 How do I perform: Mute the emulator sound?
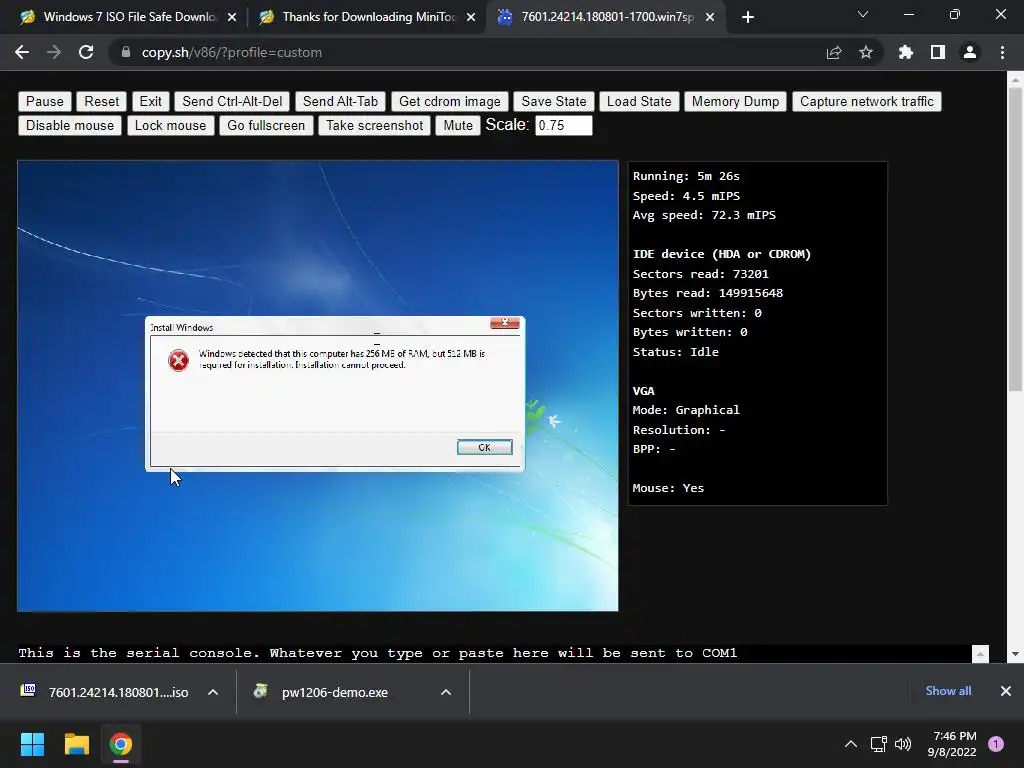click(x=458, y=125)
